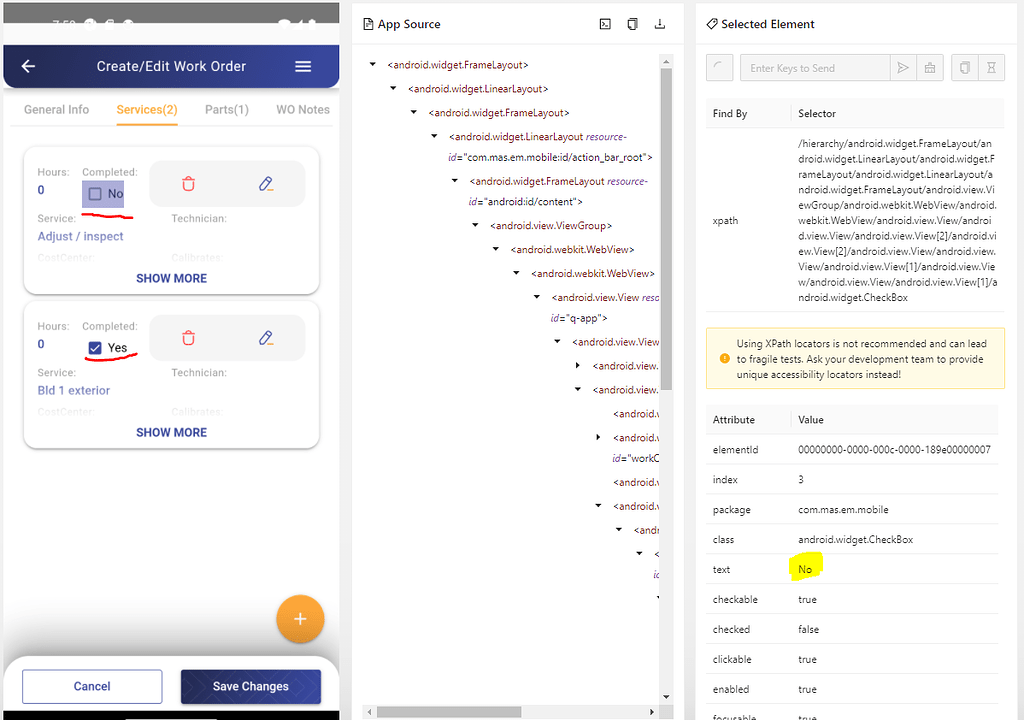This screenshot has width=1024, height=720.
Task: Copy the XML source to clipboard
Action: [x=632, y=23]
